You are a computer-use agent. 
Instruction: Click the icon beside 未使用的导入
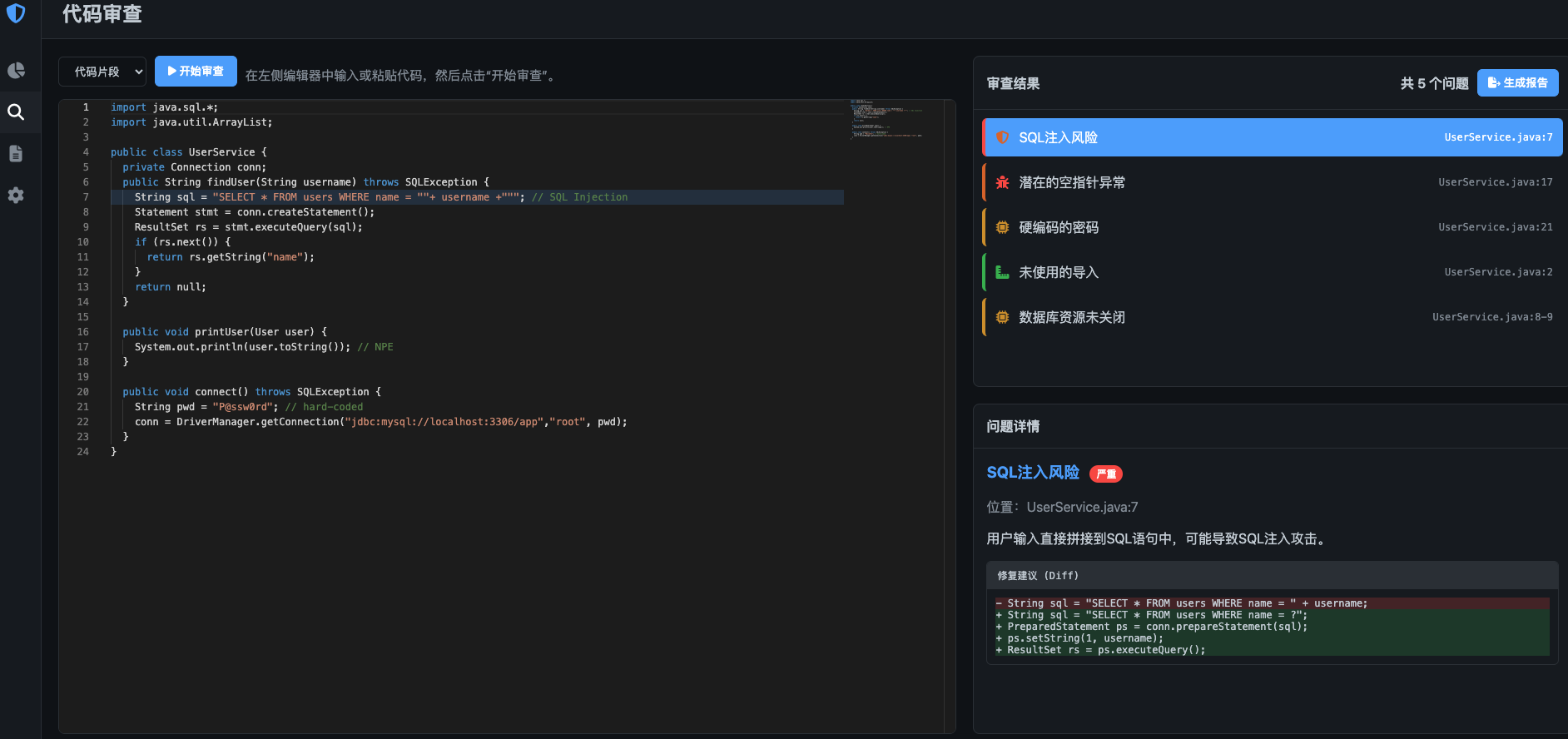click(1002, 272)
